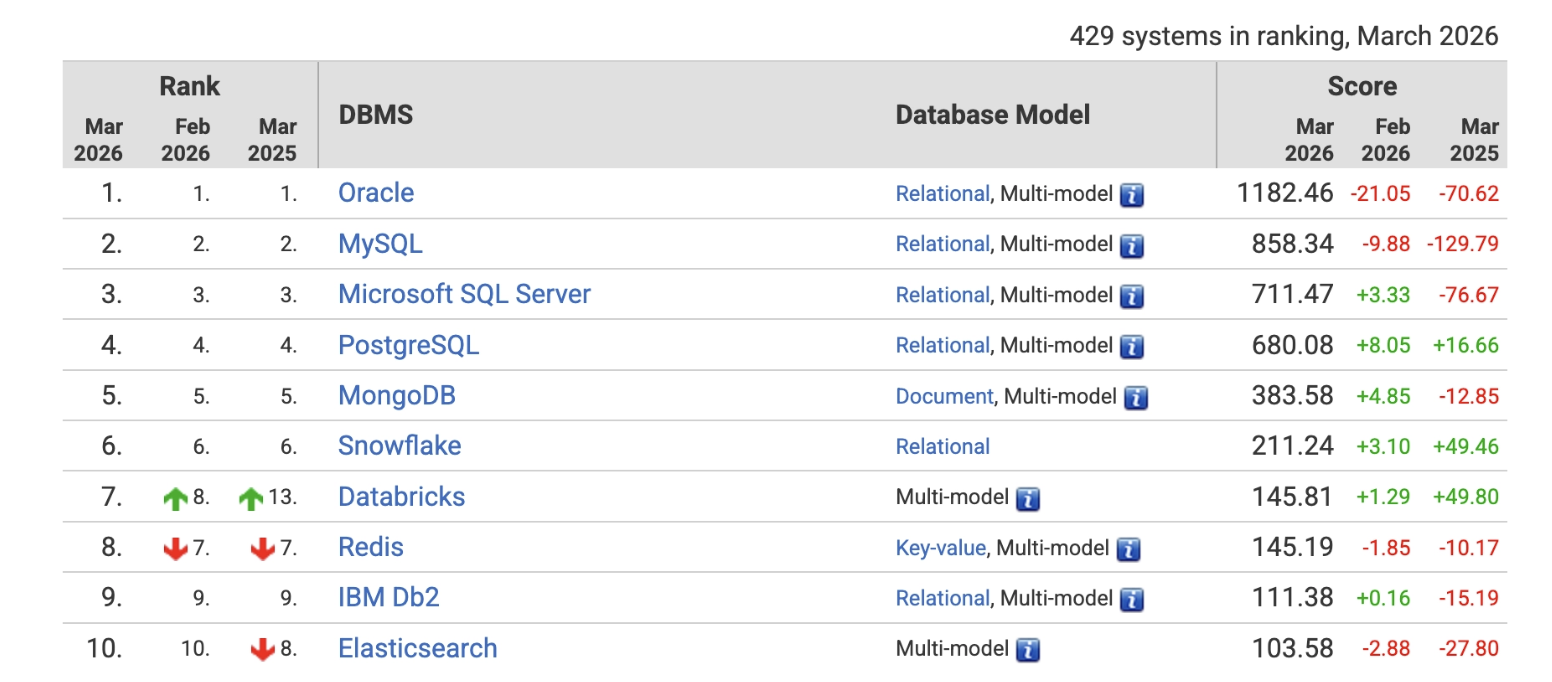Click the PostgreSQL score 680.08
Image resolution: width=1552 pixels, height=682 pixels.
click(1292, 345)
